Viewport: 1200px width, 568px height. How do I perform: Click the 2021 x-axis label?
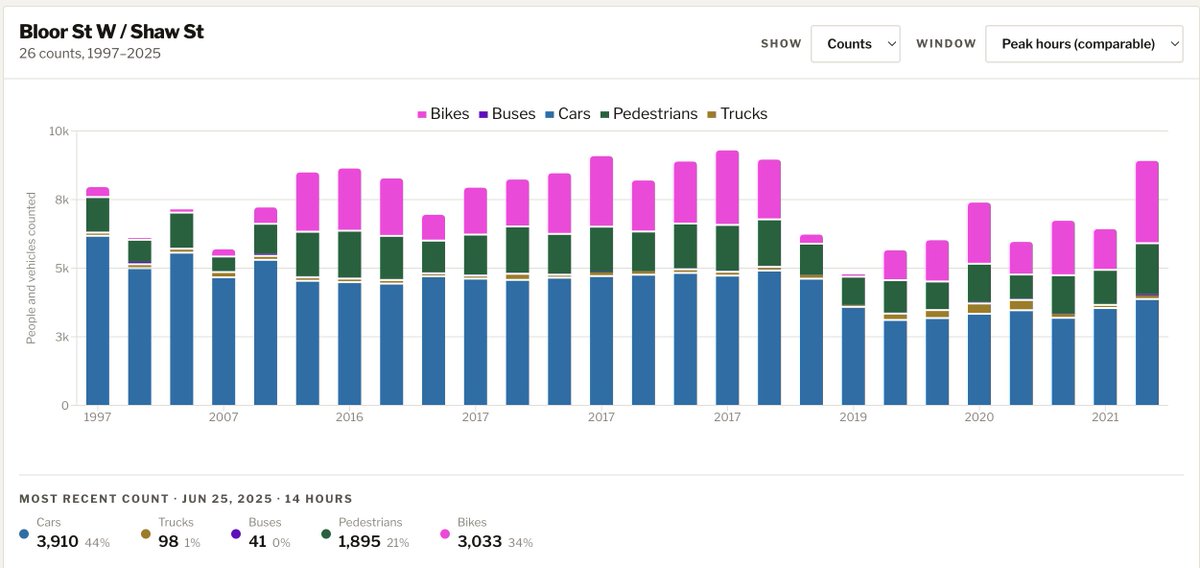(1105, 417)
